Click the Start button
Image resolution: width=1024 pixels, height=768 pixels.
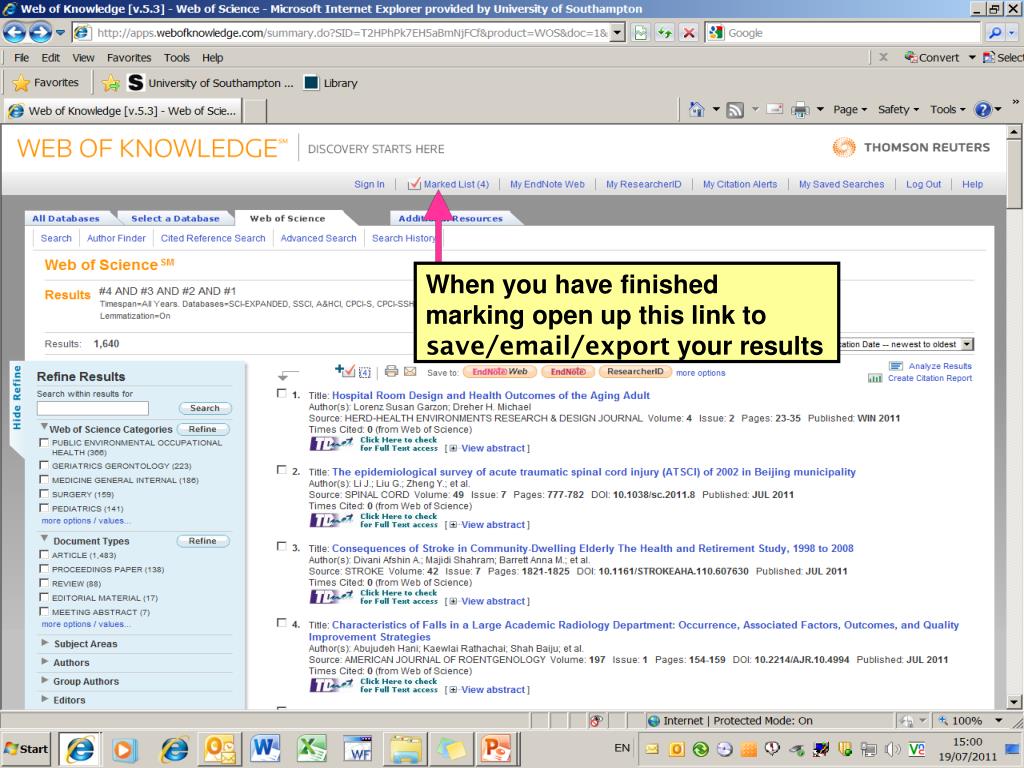[27, 749]
